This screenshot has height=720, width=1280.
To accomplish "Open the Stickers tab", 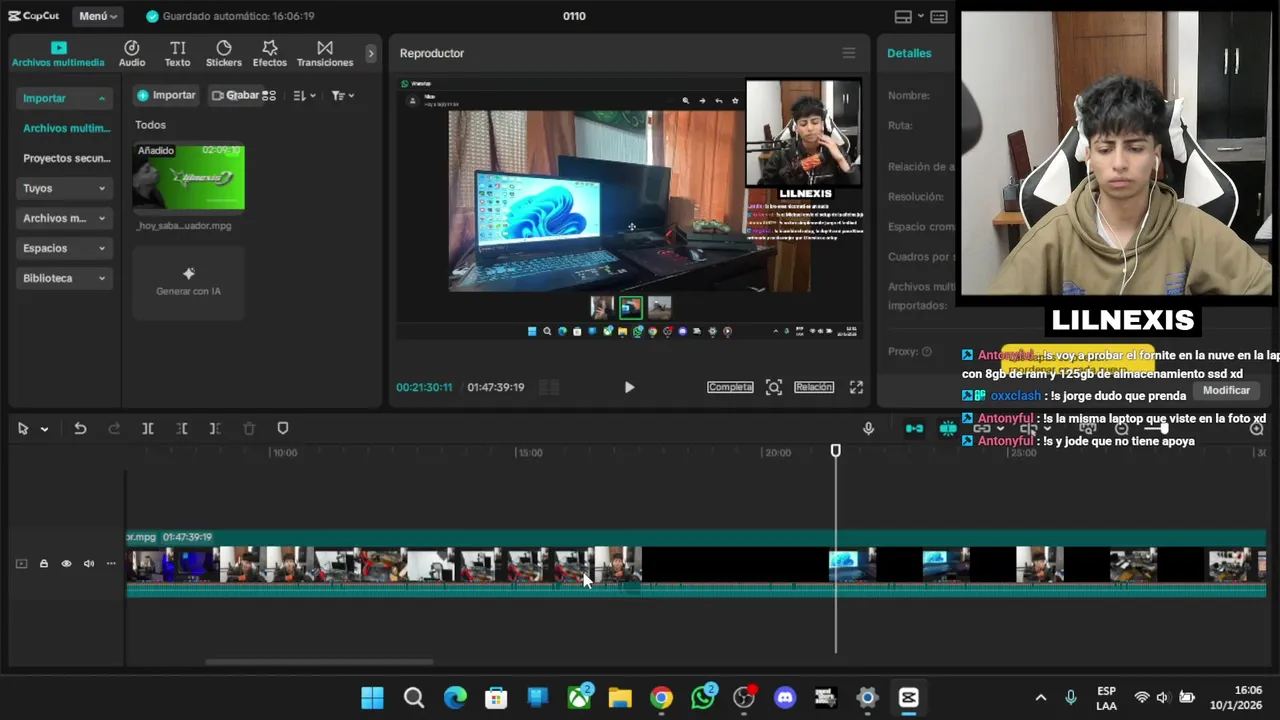I will click(x=224, y=55).
